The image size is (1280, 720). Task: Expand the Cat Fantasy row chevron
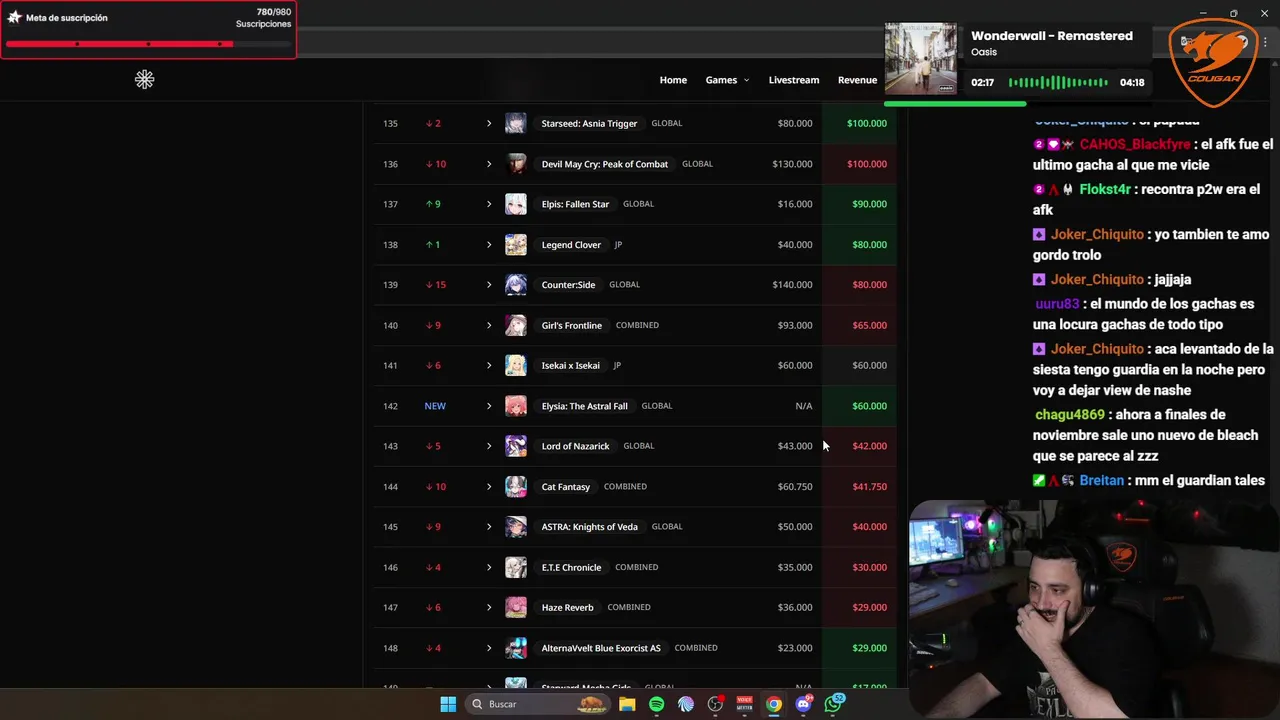click(x=489, y=487)
